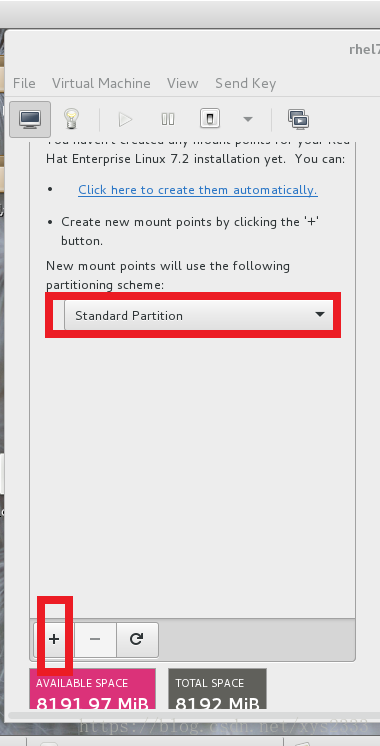The image size is (380, 746).
Task: Click the horizontal scrollbar below the installer
Action: (190, 716)
